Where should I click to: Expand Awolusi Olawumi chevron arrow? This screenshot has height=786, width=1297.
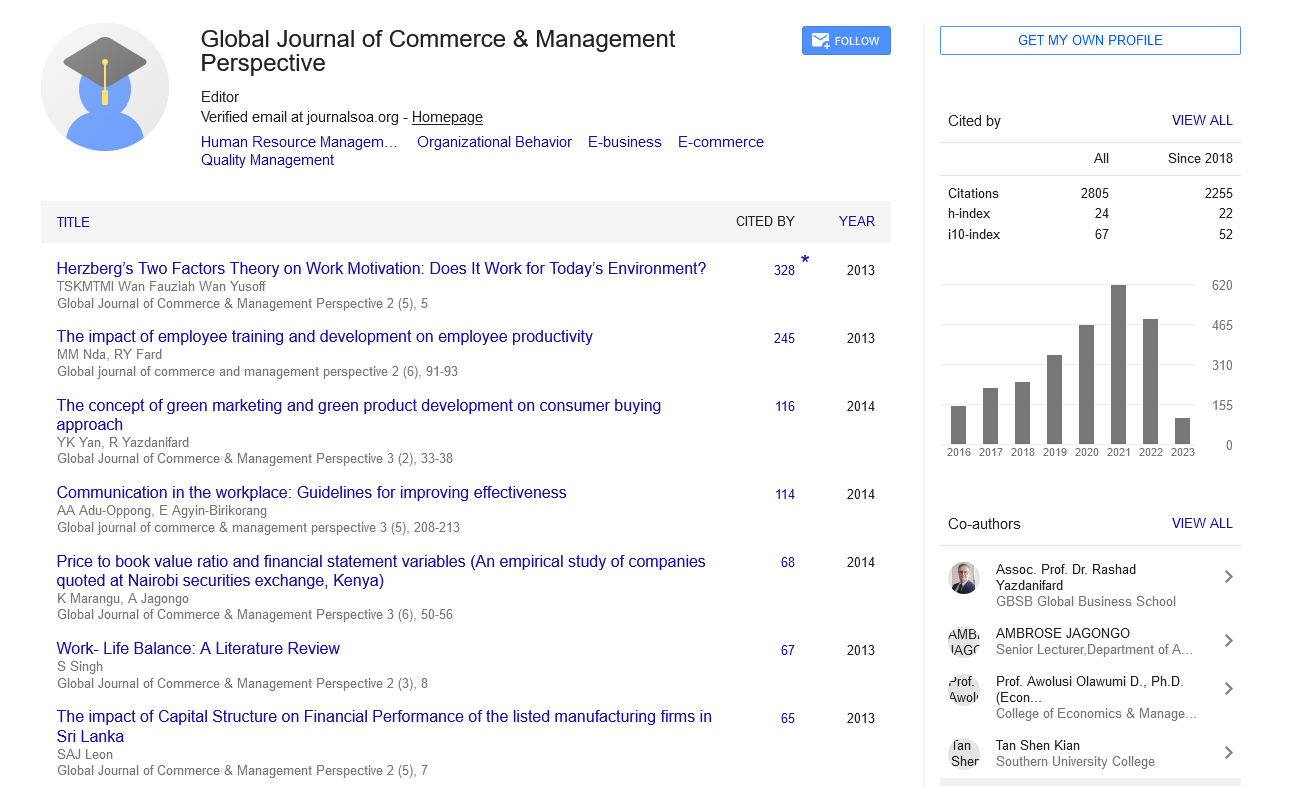pos(1229,689)
